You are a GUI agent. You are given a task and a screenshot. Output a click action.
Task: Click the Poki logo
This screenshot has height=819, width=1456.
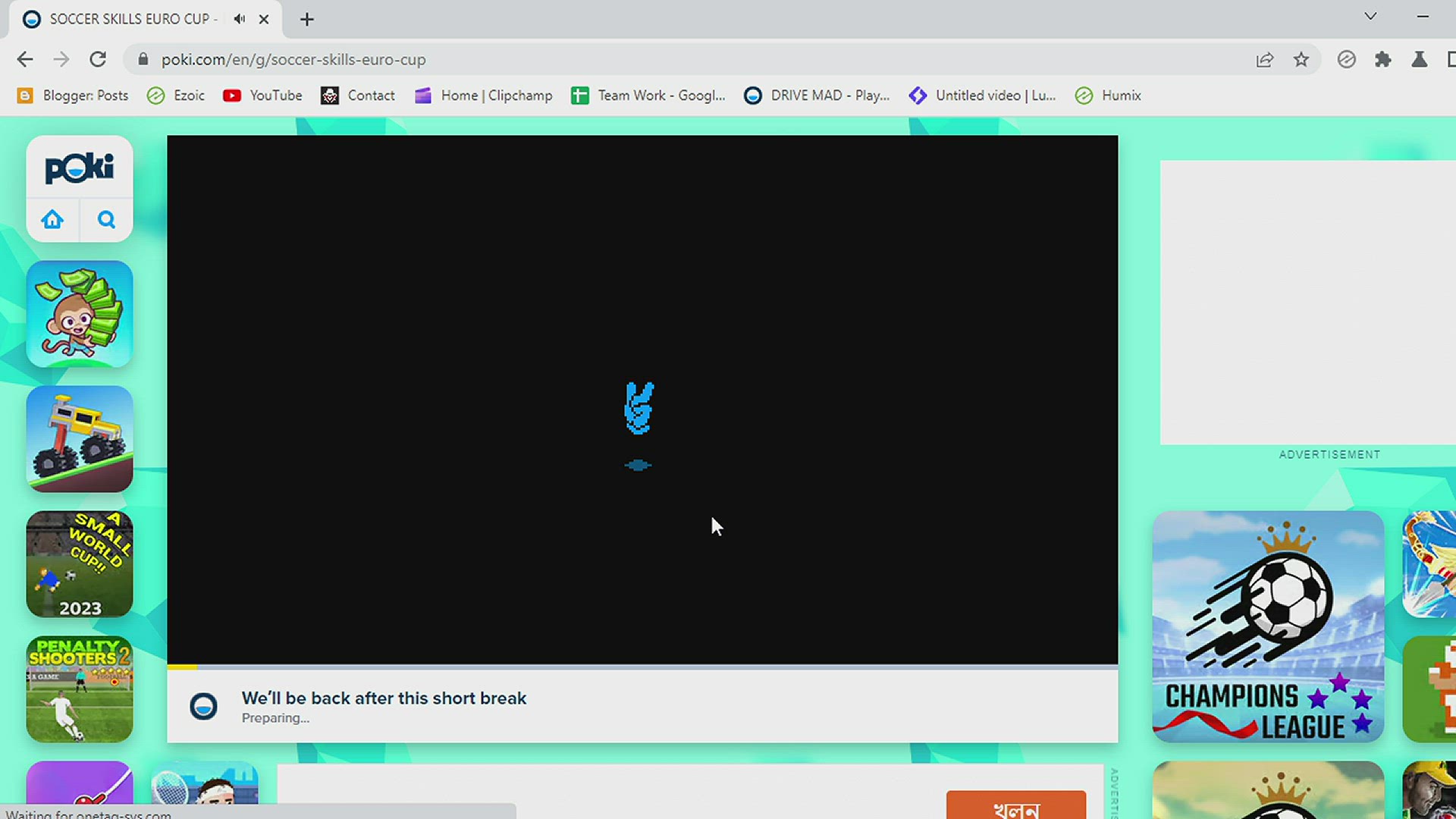pyautogui.click(x=80, y=168)
